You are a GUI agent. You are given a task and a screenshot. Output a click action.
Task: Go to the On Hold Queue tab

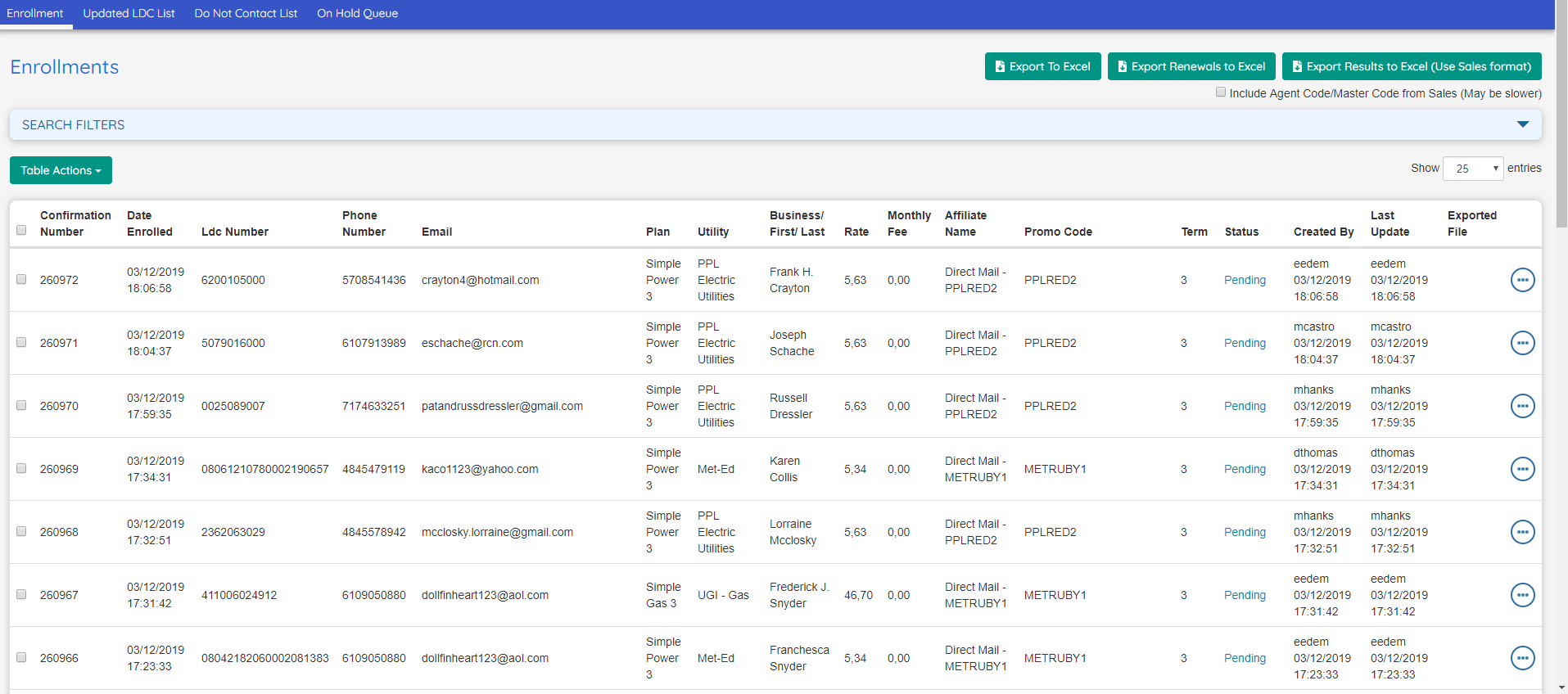pyautogui.click(x=357, y=13)
